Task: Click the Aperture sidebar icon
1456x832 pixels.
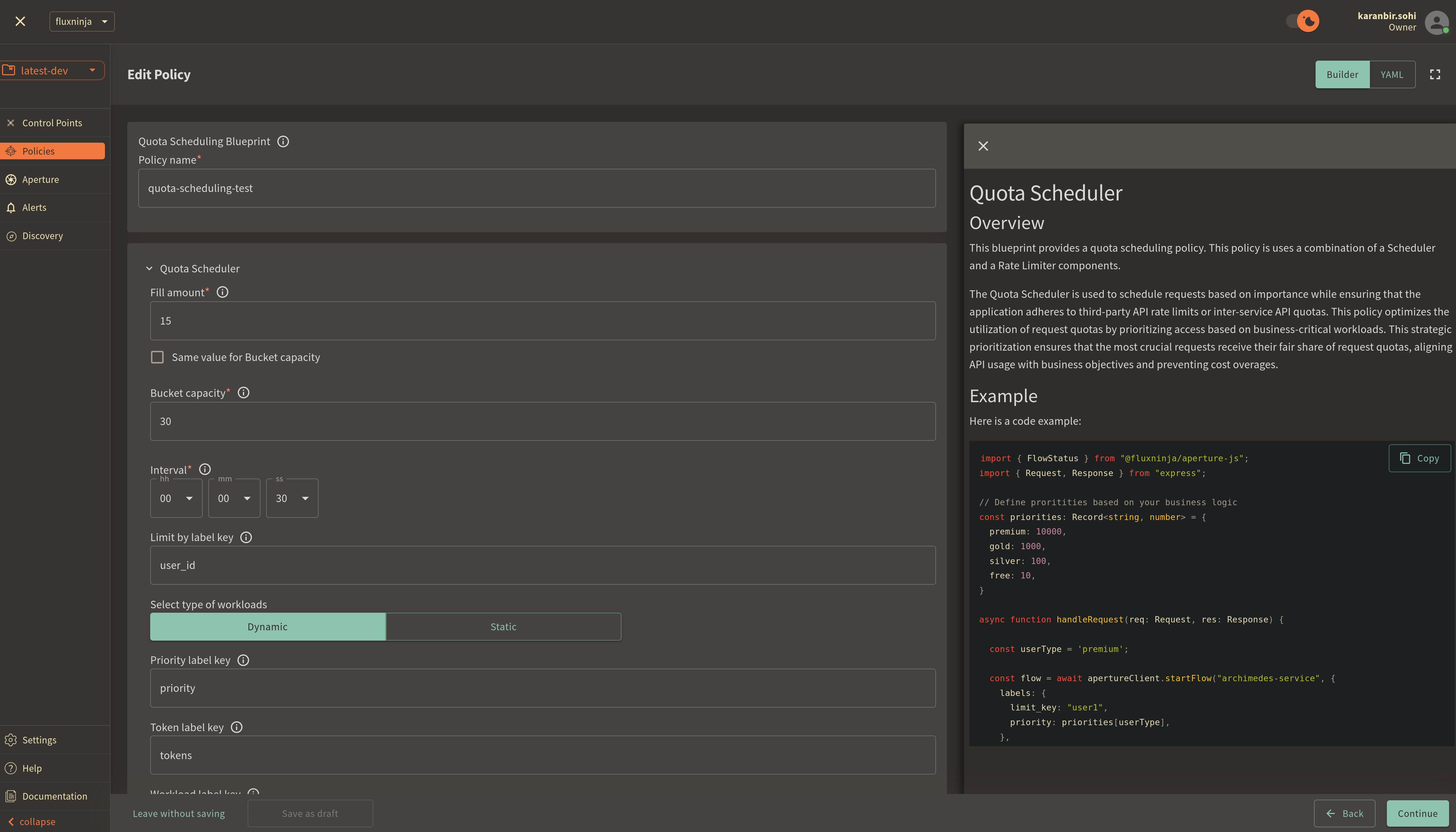Action: click(x=10, y=179)
